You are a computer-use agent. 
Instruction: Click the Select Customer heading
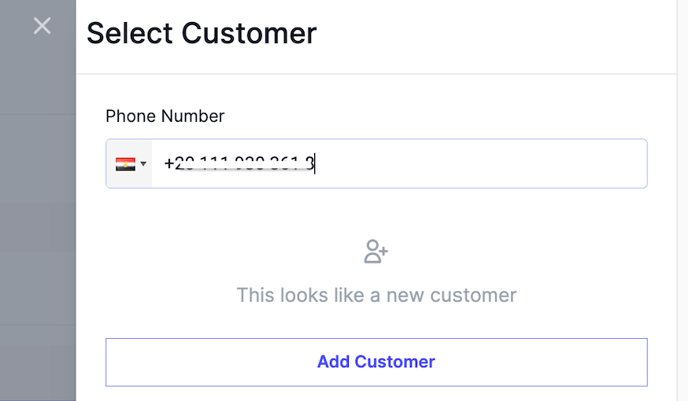click(201, 34)
